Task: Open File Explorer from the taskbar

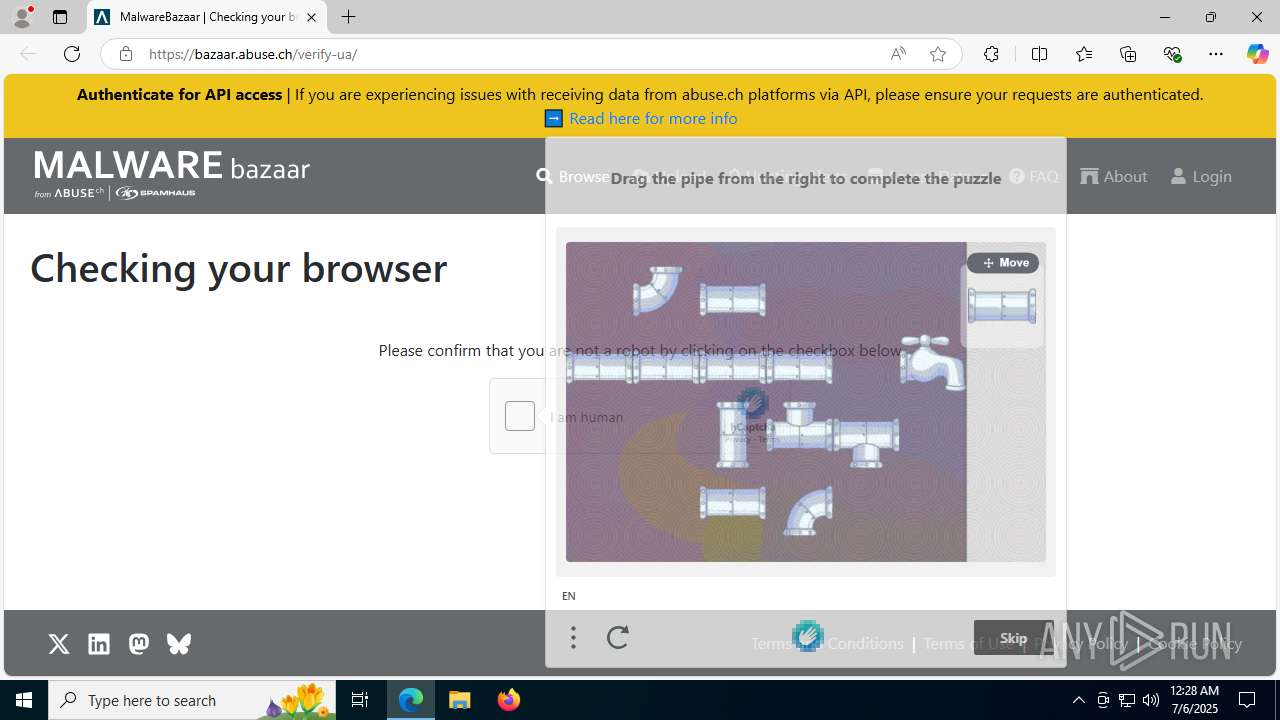Action: click(x=460, y=700)
